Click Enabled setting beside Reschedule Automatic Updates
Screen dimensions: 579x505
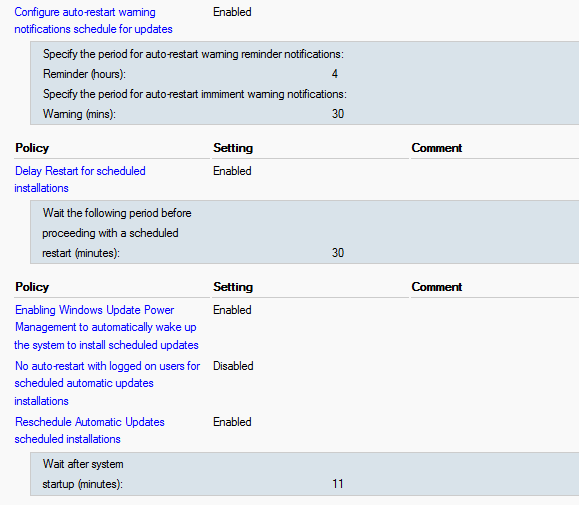click(232, 422)
